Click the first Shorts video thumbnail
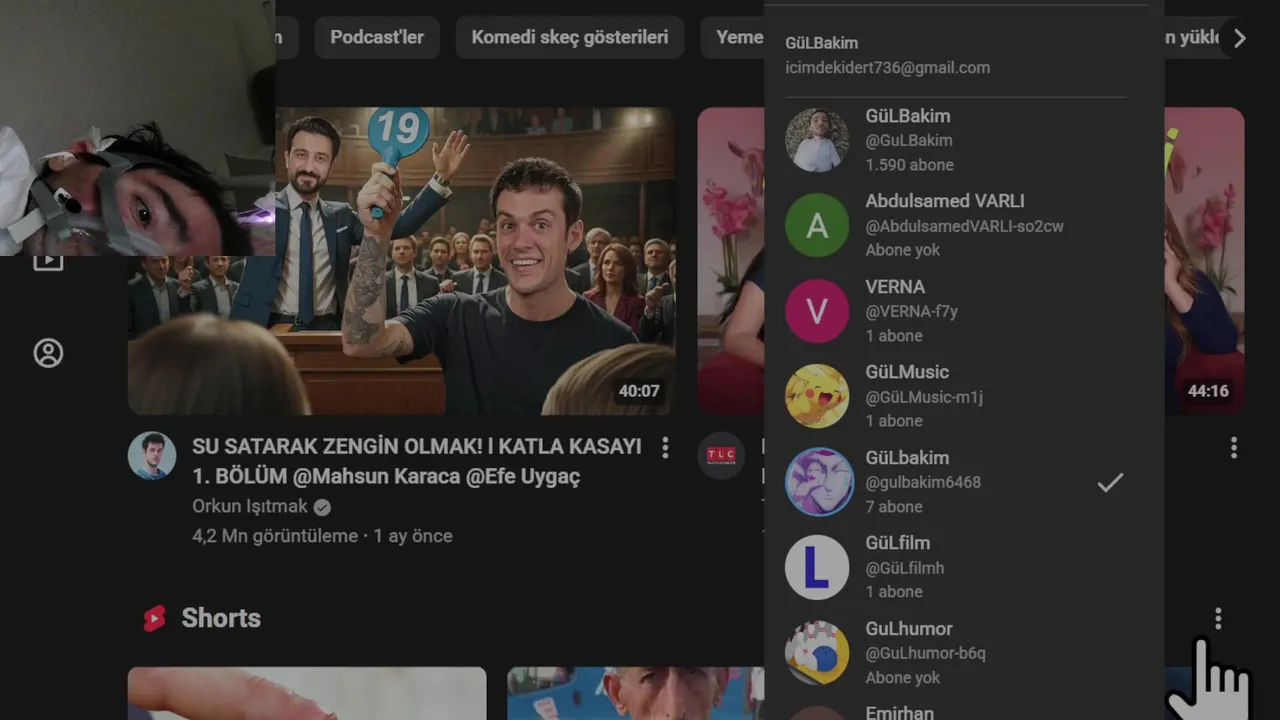This screenshot has width=1280, height=720. [x=307, y=693]
